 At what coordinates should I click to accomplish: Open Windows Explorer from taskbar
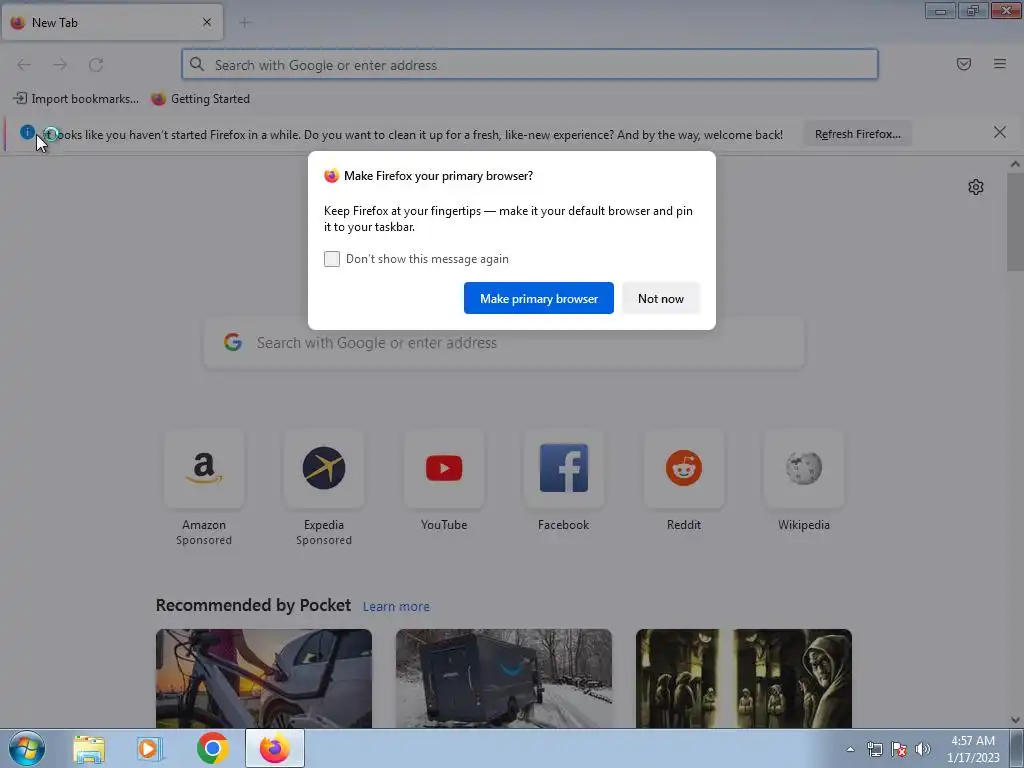89,748
